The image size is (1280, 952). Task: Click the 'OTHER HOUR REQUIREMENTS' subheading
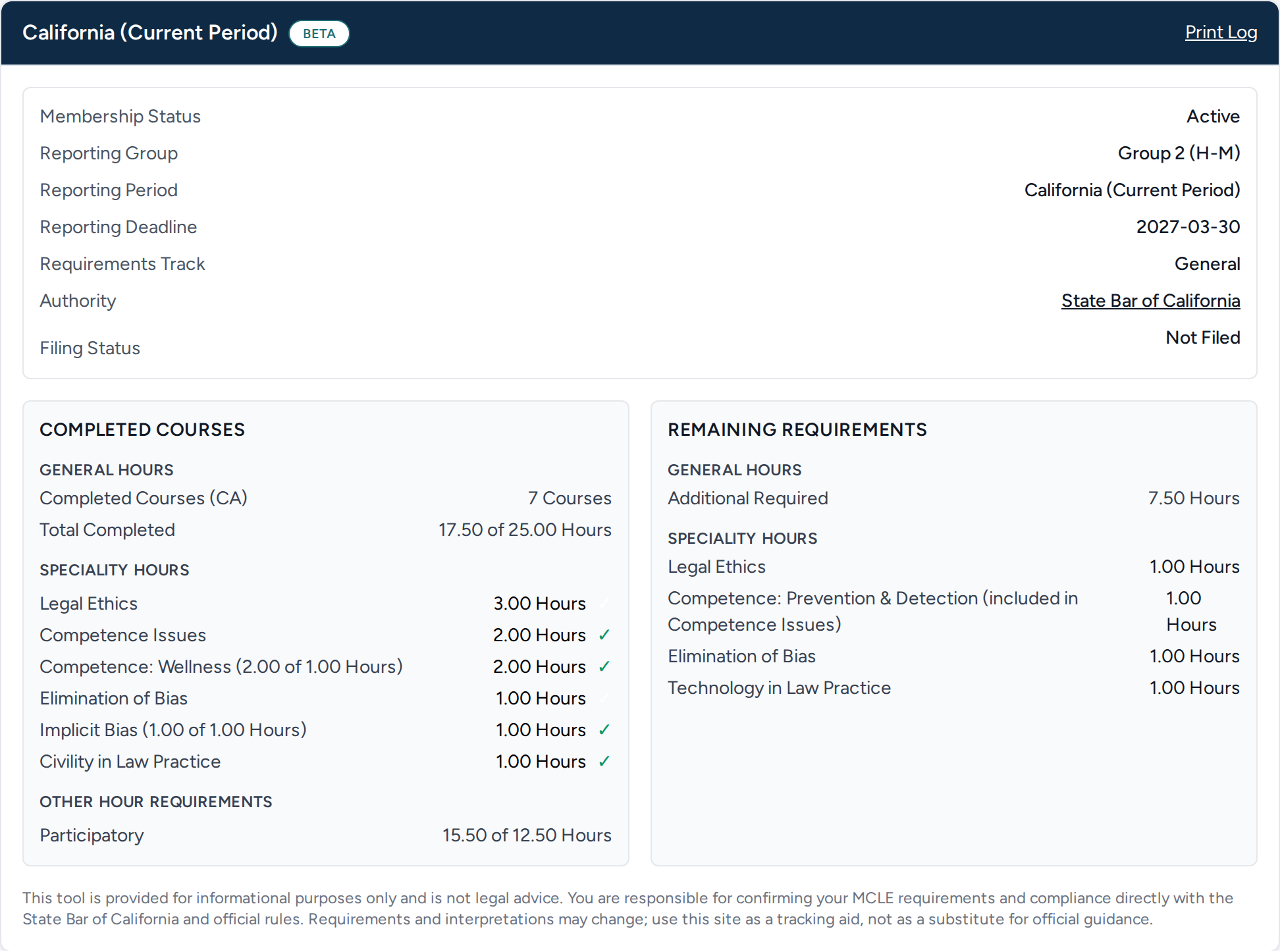156,802
